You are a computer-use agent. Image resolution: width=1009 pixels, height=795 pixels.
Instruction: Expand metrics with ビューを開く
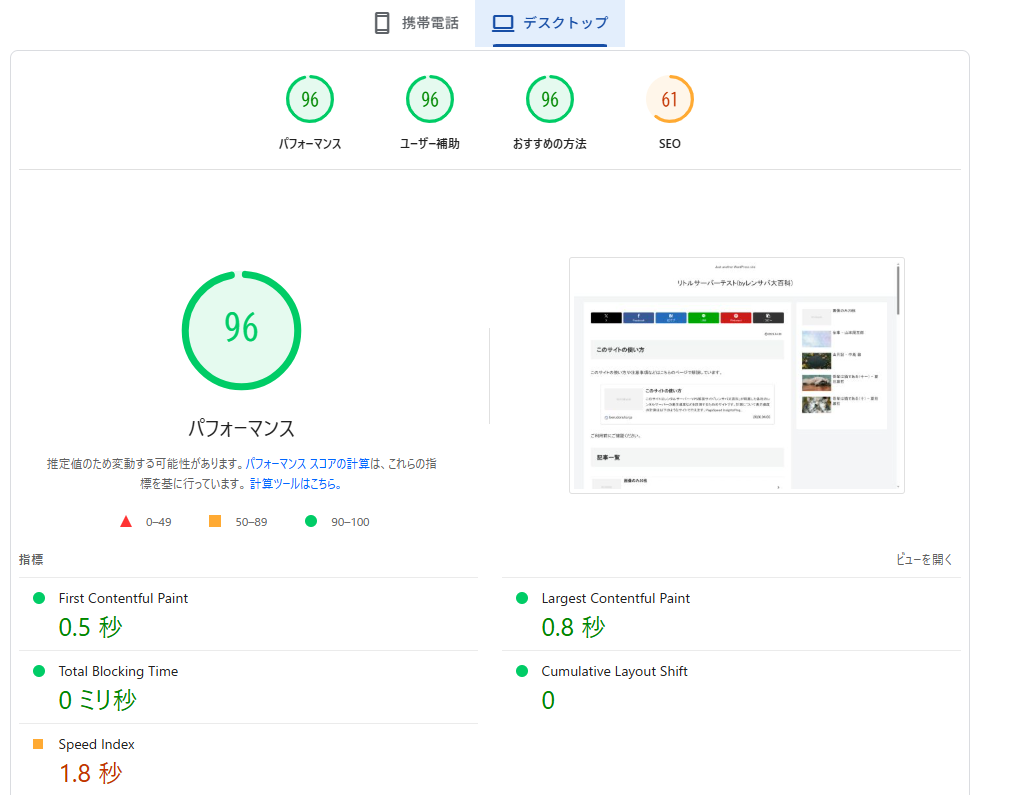pos(924,559)
